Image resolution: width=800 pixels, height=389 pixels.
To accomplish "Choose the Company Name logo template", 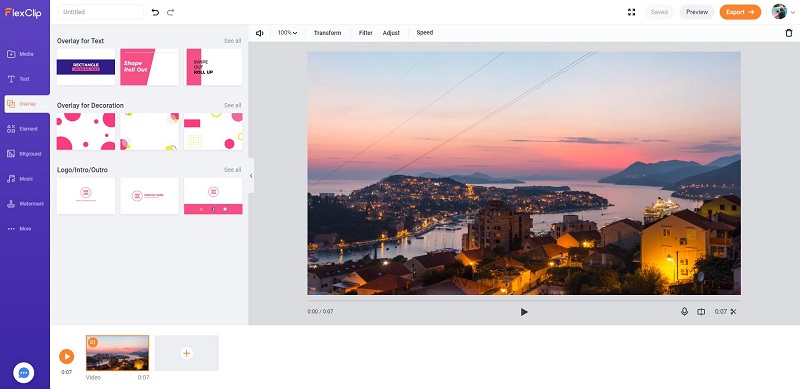I will (x=149, y=196).
